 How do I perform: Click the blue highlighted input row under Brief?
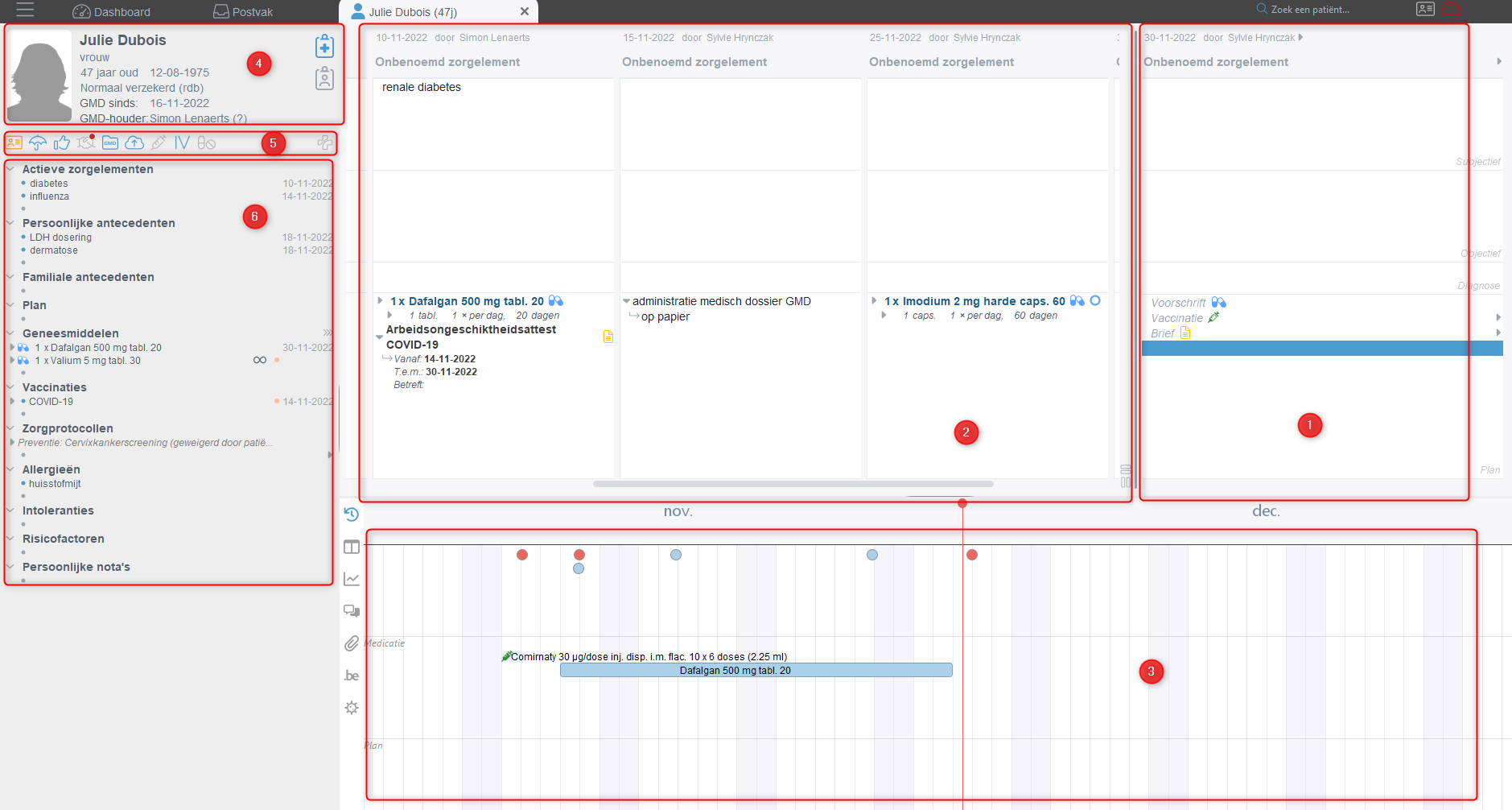1322,348
